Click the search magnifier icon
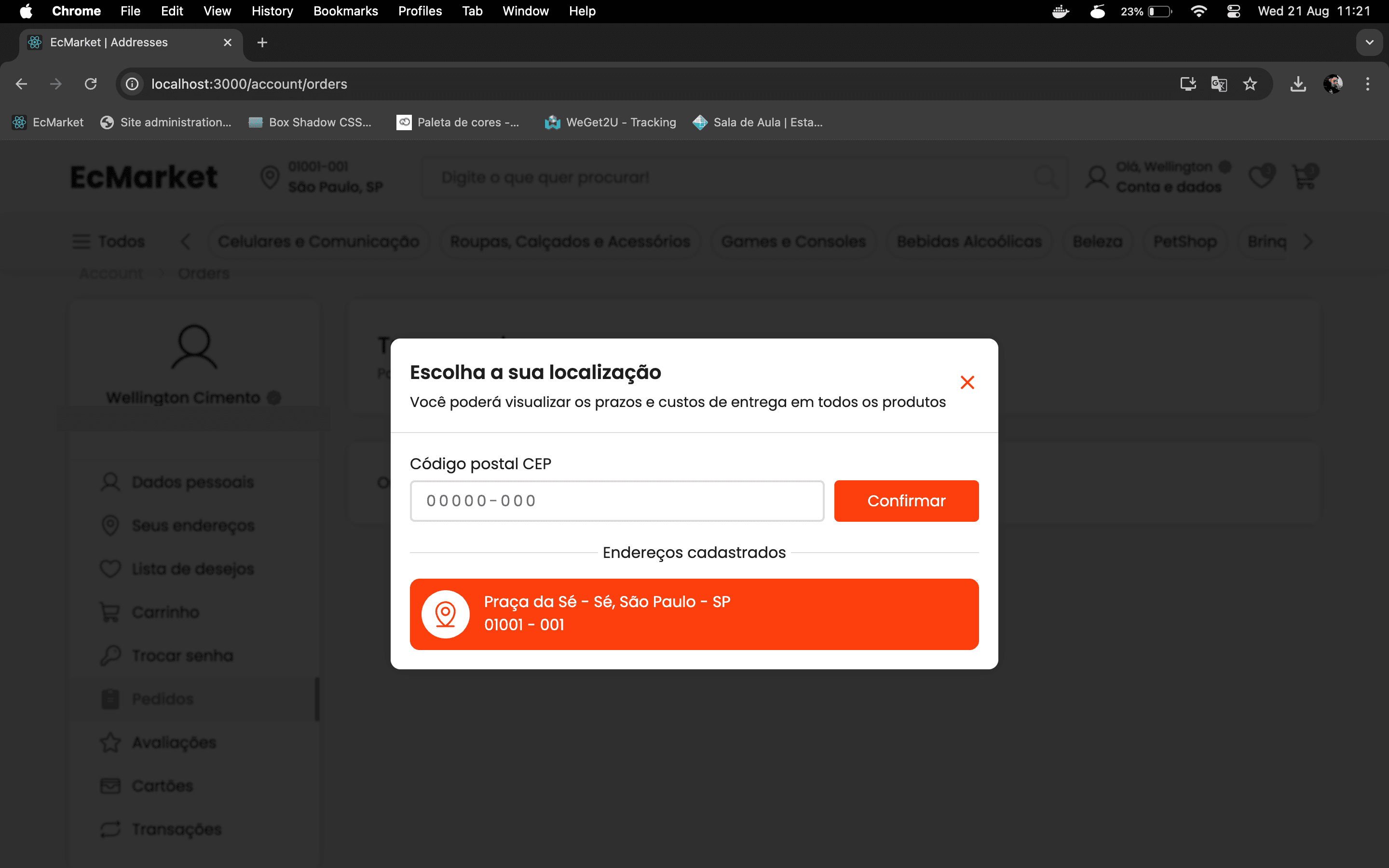The image size is (1389, 868). click(1046, 177)
